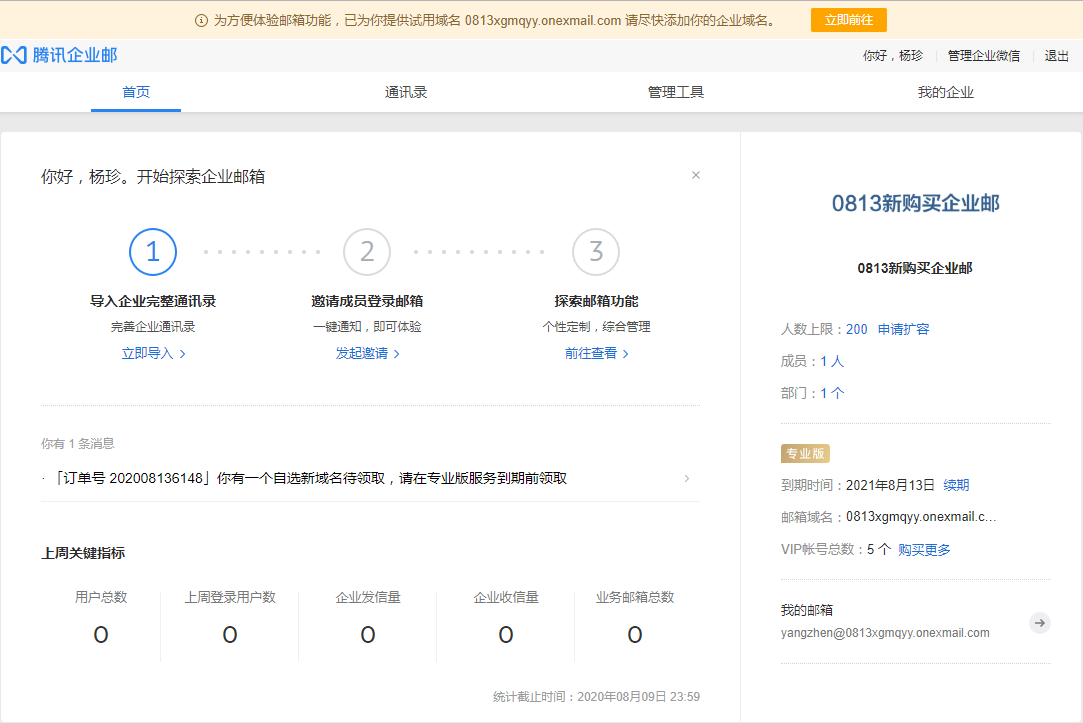The height and width of the screenshot is (723, 1083).
Task: Click the Tencent Enterprise Mail logo
Action: coord(60,55)
